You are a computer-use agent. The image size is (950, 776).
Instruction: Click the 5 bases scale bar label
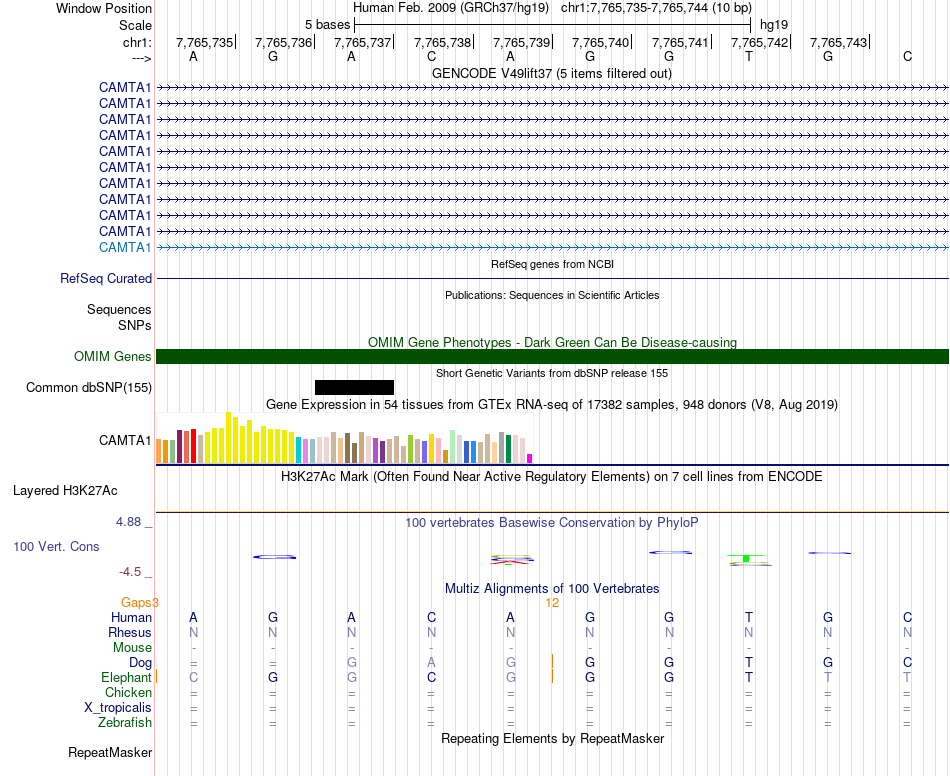[327, 25]
